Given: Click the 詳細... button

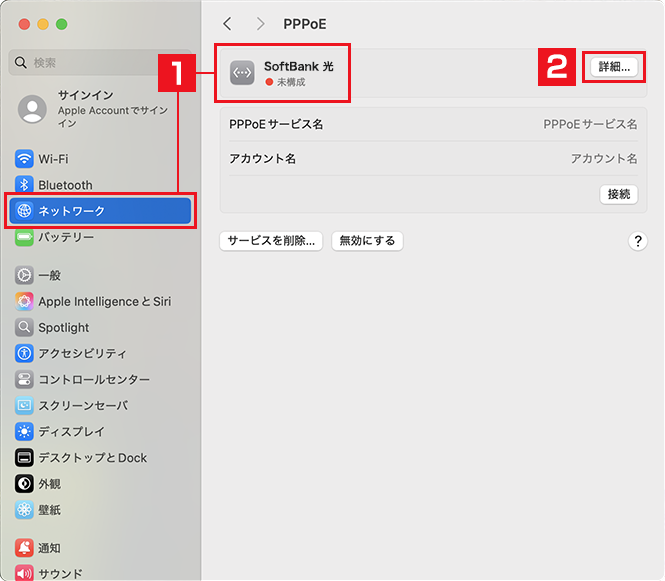Looking at the screenshot, I should coord(611,67).
